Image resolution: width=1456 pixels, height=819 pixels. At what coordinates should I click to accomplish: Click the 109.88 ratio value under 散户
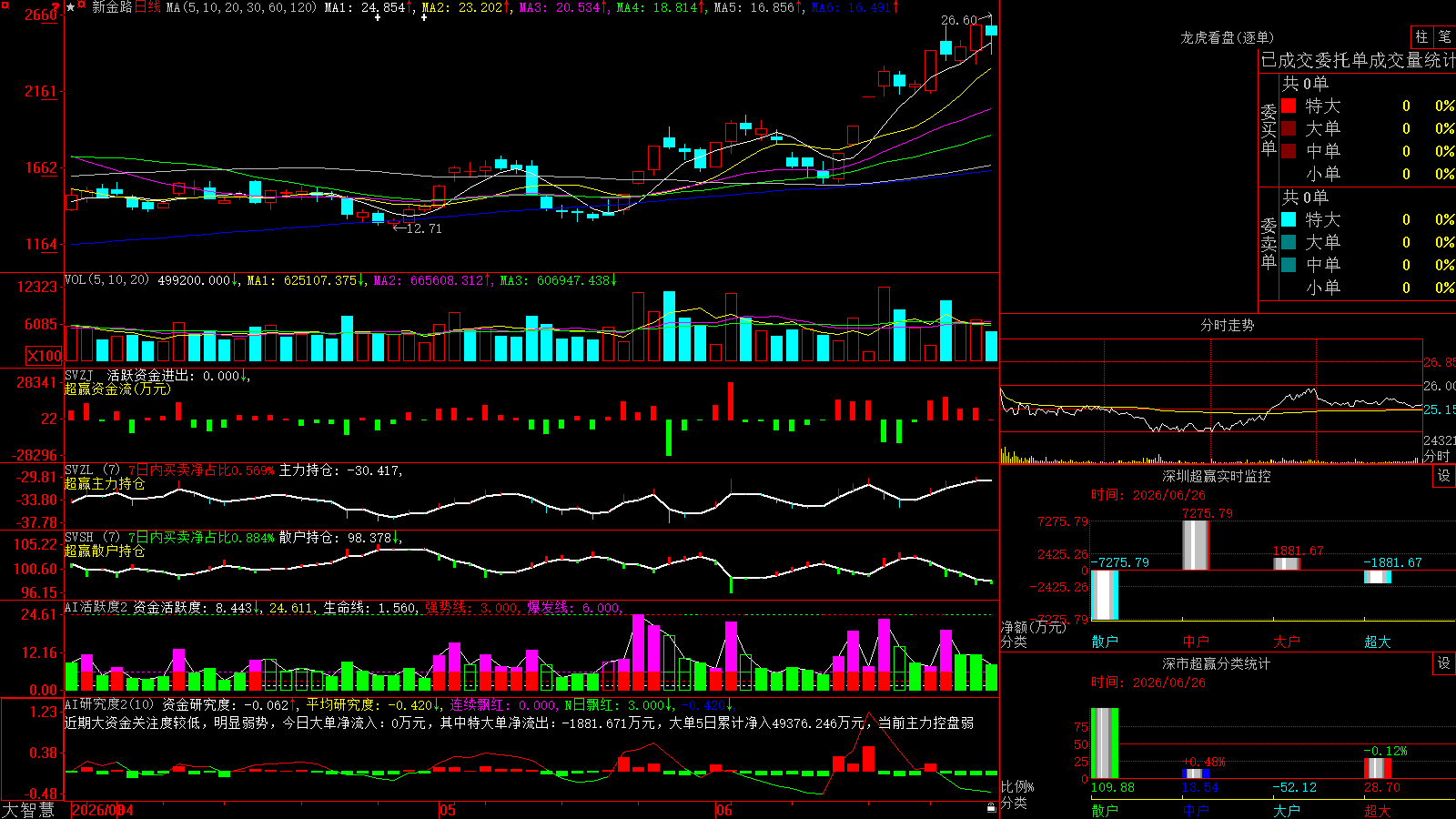point(1112,787)
